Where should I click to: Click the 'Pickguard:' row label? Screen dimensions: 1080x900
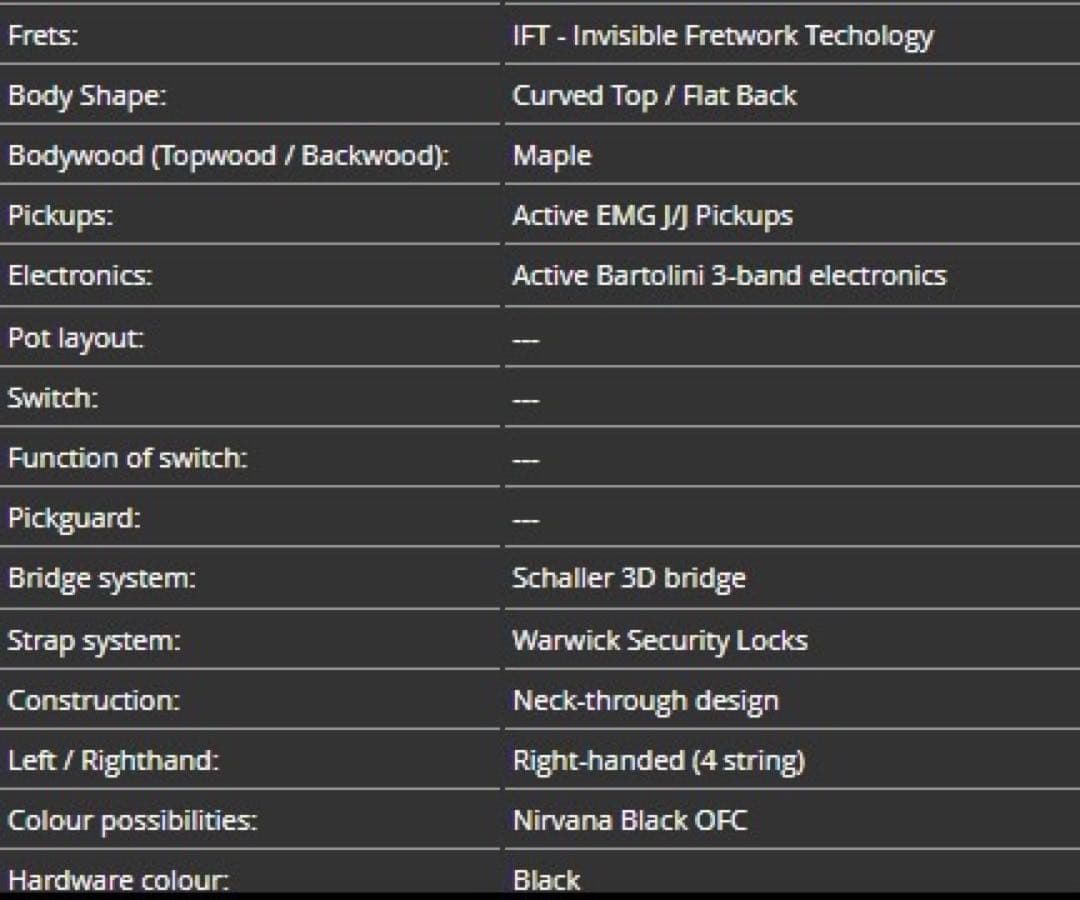coord(74,518)
